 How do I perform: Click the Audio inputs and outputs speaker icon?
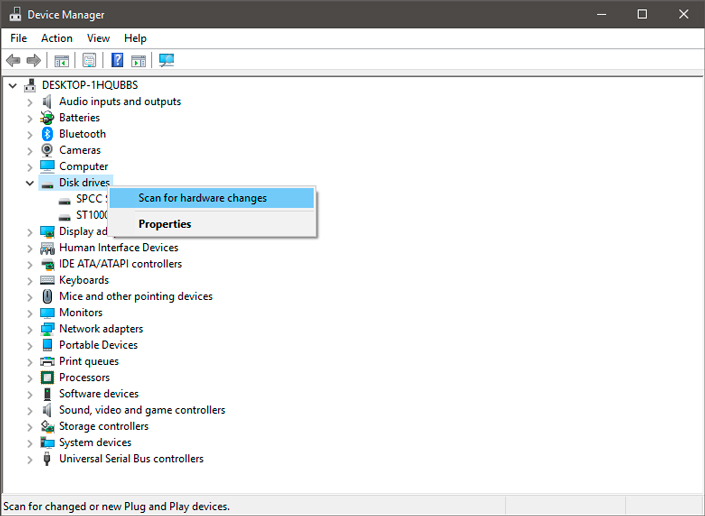(x=47, y=102)
